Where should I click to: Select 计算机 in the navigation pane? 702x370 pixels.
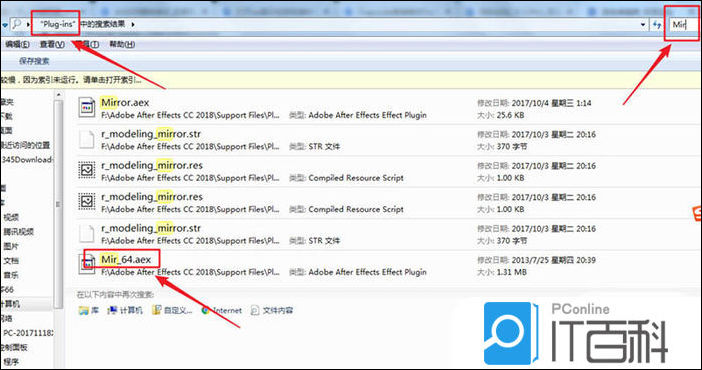click(10, 304)
